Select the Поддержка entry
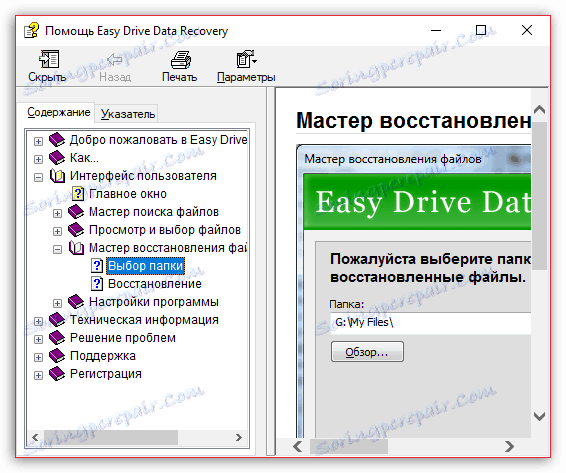 (103, 356)
